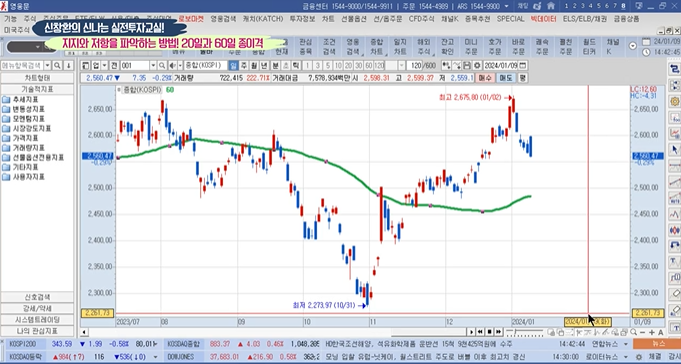Open chart settings gear icon
The height and width of the screenshot is (364, 681).
[x=477, y=66]
